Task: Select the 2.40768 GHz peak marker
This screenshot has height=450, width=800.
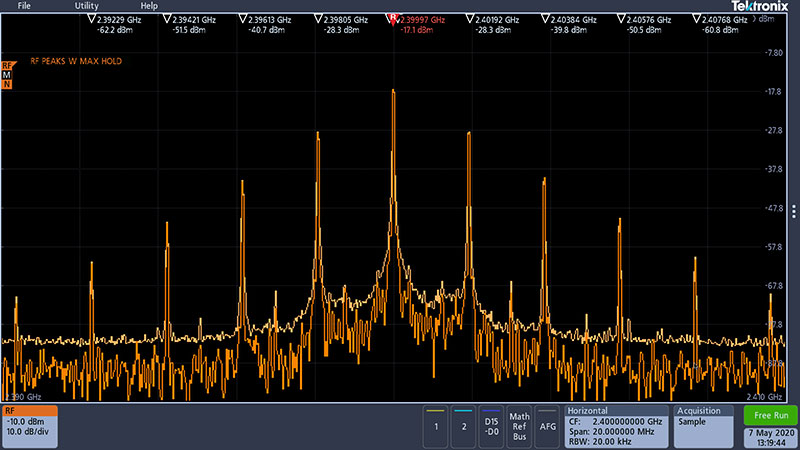Action: [x=696, y=19]
